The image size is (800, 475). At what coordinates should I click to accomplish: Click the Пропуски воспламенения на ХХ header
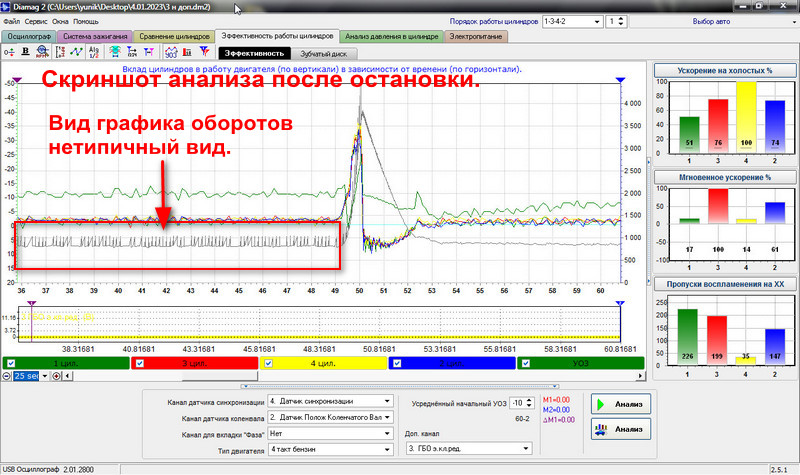(x=724, y=284)
